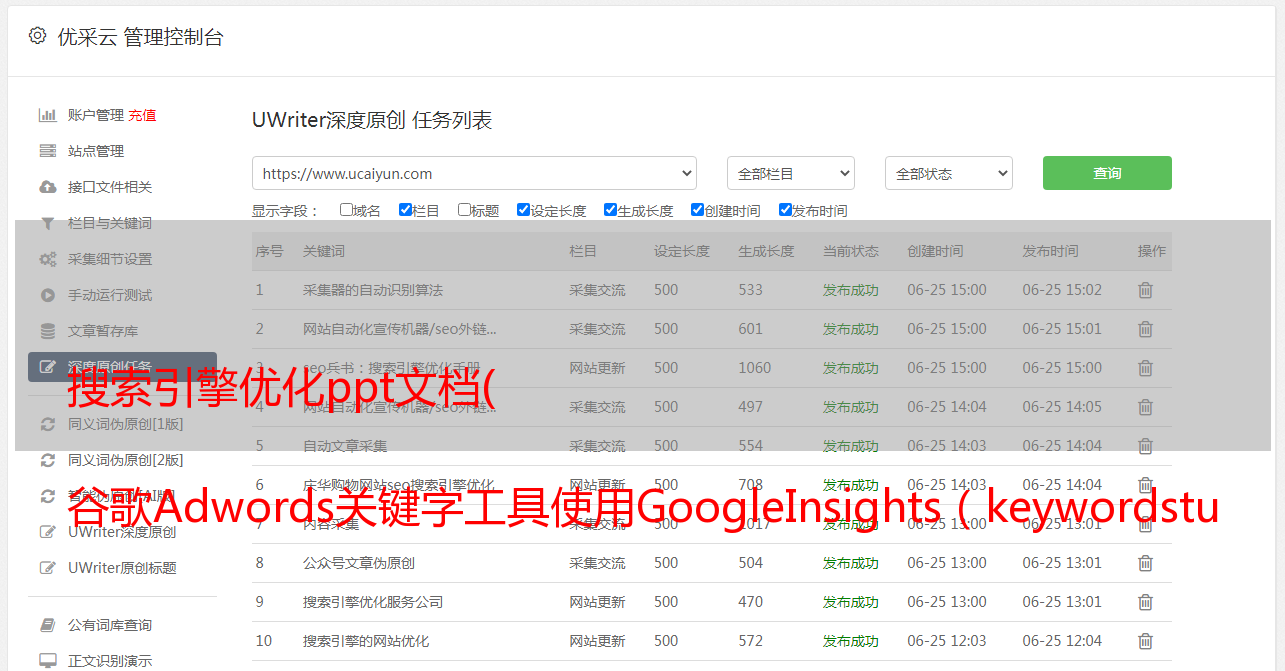Uncheck the 创建时间 display field checkbox

(x=697, y=210)
